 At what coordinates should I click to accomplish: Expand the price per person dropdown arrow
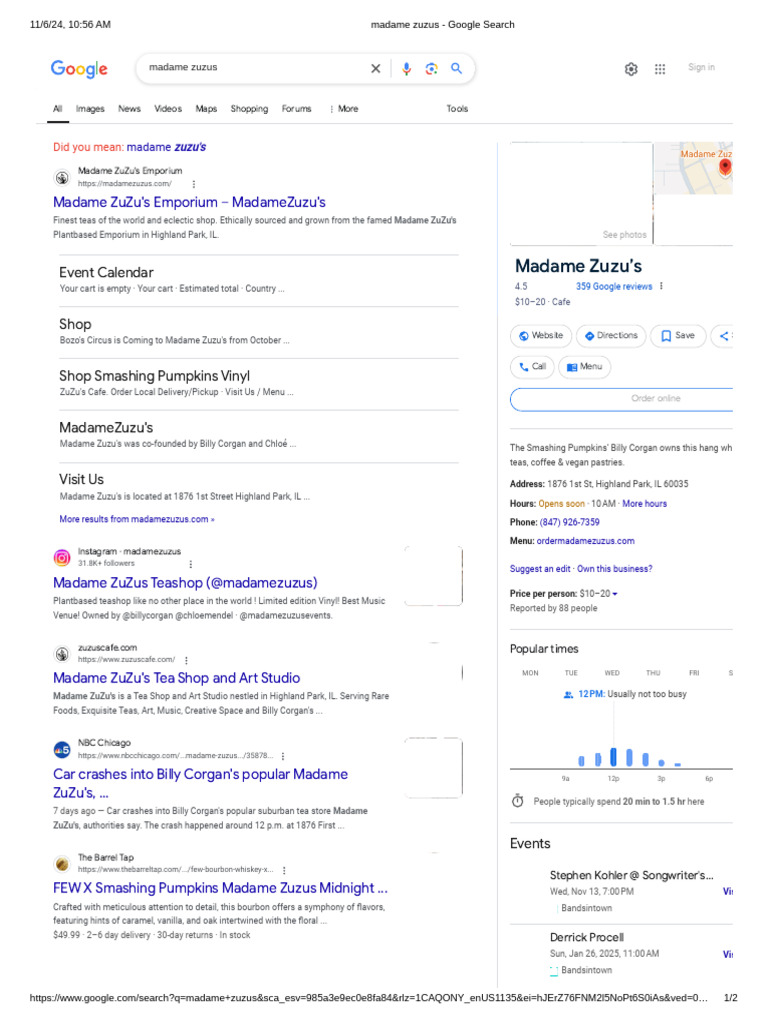click(x=615, y=594)
